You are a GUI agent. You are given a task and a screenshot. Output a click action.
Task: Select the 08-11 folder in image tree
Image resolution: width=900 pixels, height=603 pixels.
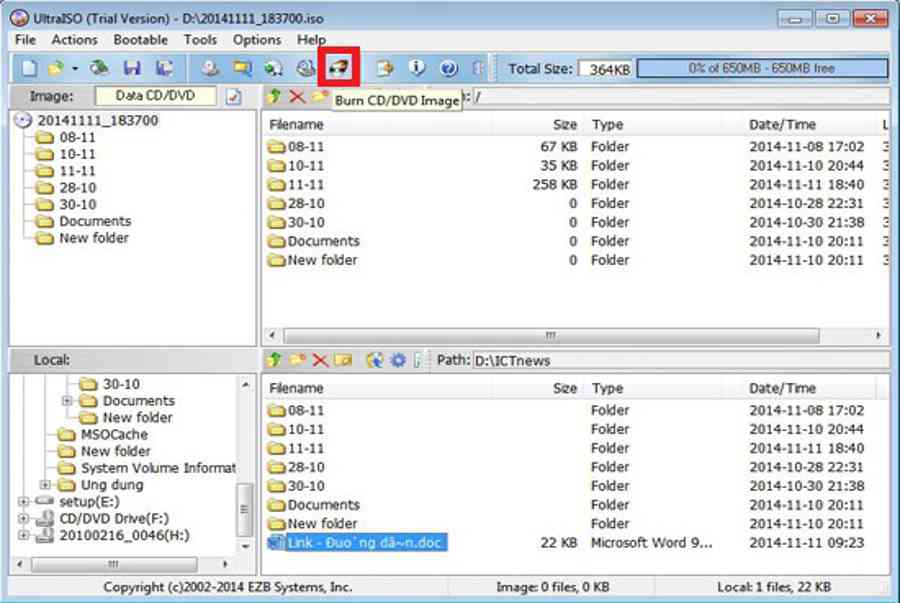click(77, 138)
